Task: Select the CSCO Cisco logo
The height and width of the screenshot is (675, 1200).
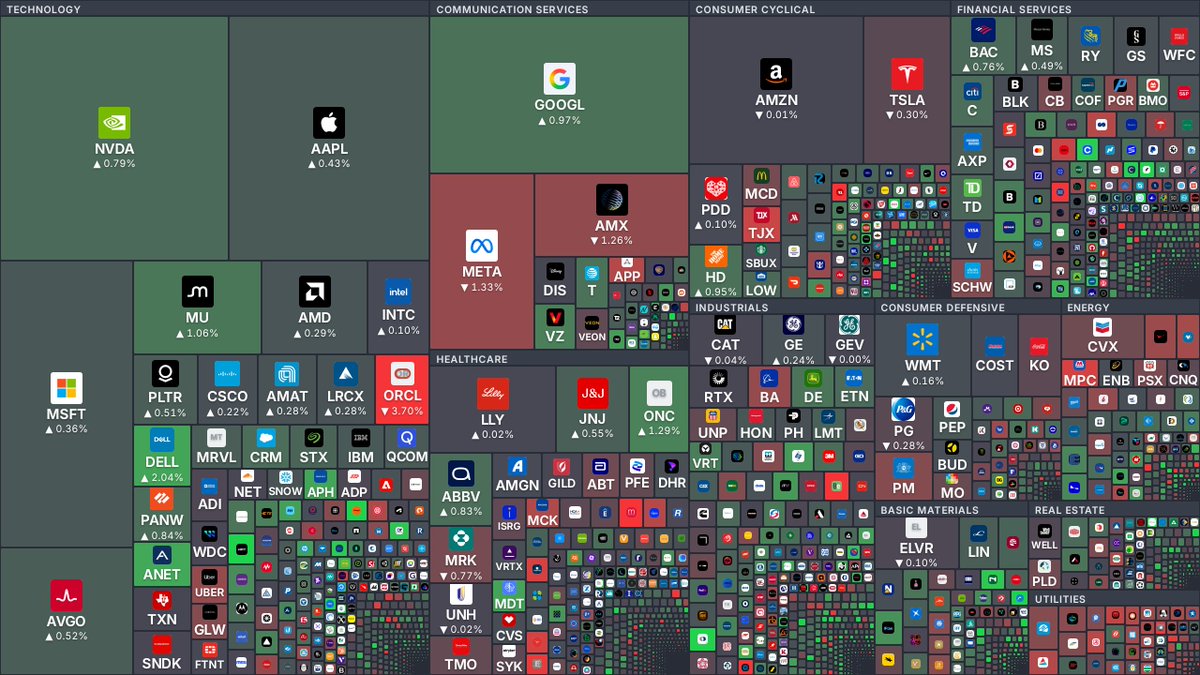Action: pos(227,374)
